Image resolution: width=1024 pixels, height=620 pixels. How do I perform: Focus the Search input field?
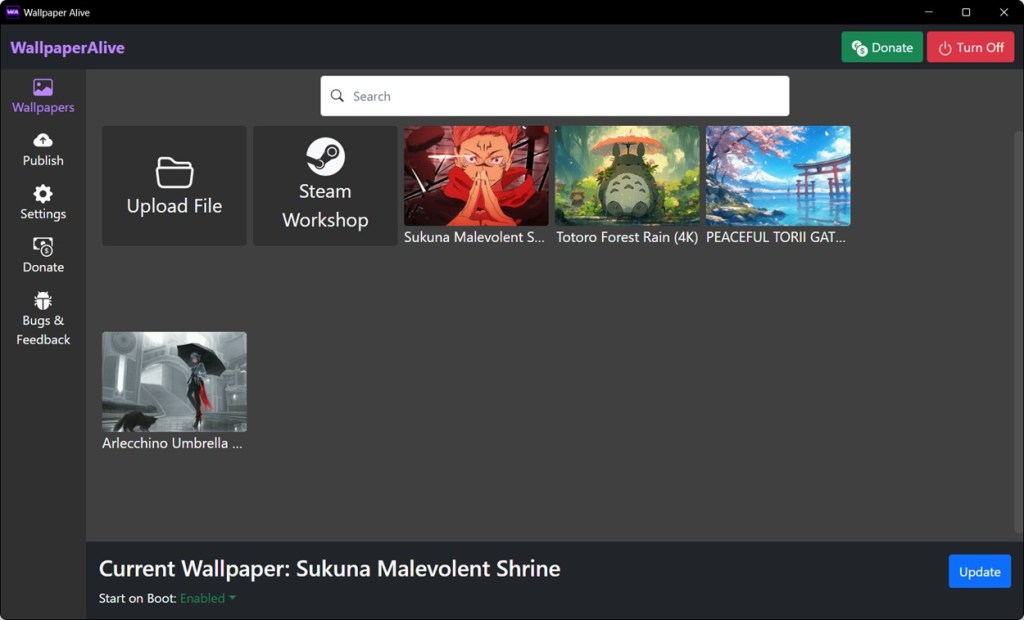point(554,96)
